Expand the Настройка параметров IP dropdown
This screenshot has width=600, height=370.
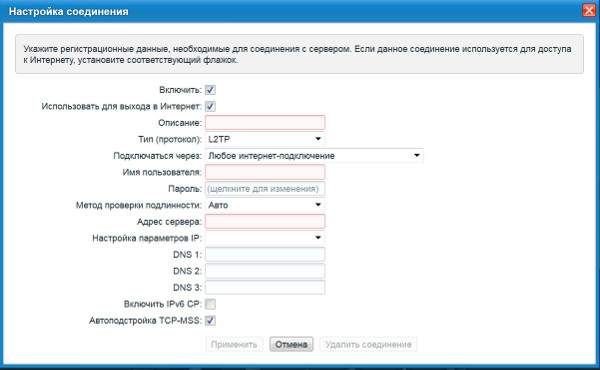click(x=265, y=238)
